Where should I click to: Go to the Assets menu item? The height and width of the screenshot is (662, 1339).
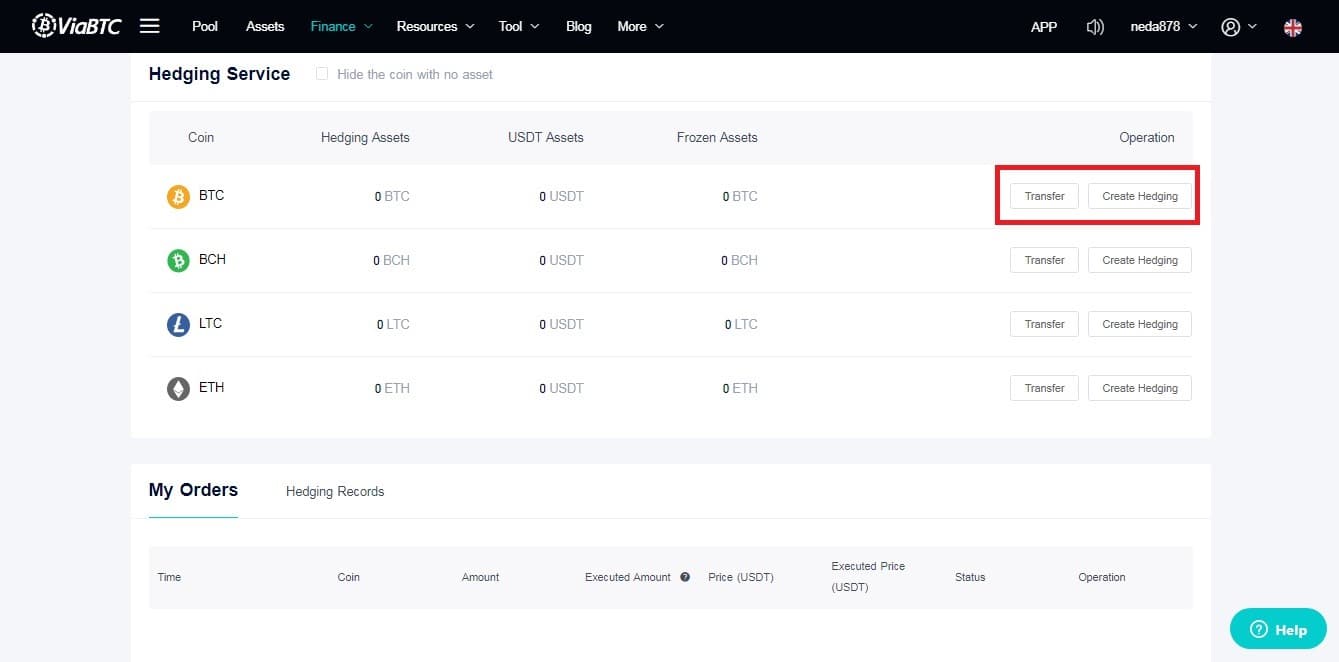265,26
